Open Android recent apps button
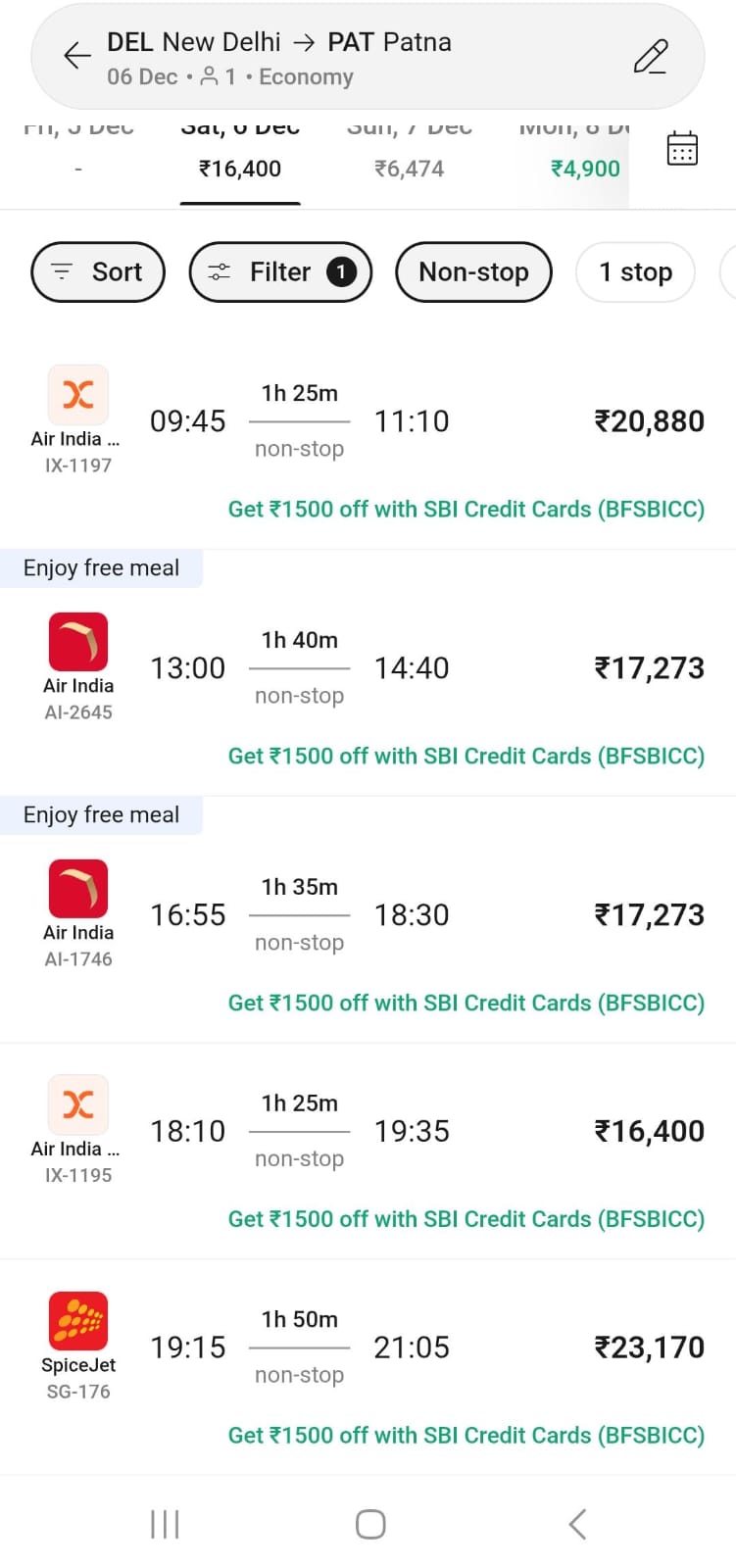The width and height of the screenshot is (736, 1568). point(165,1524)
